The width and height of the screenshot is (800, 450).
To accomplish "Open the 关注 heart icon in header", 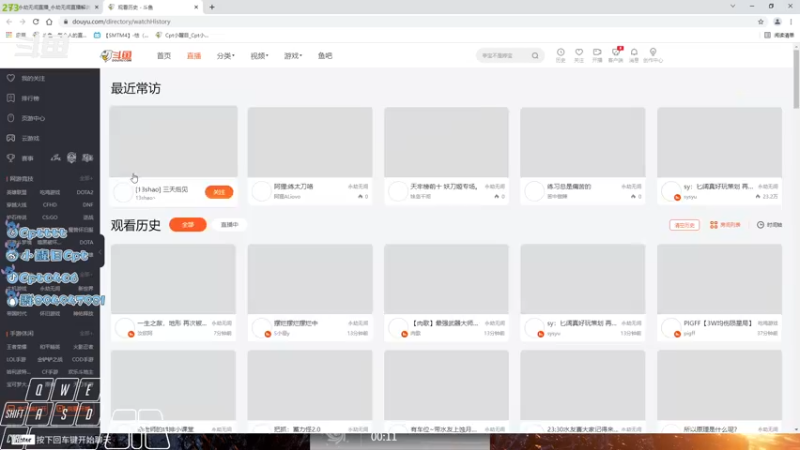I will coord(579,55).
